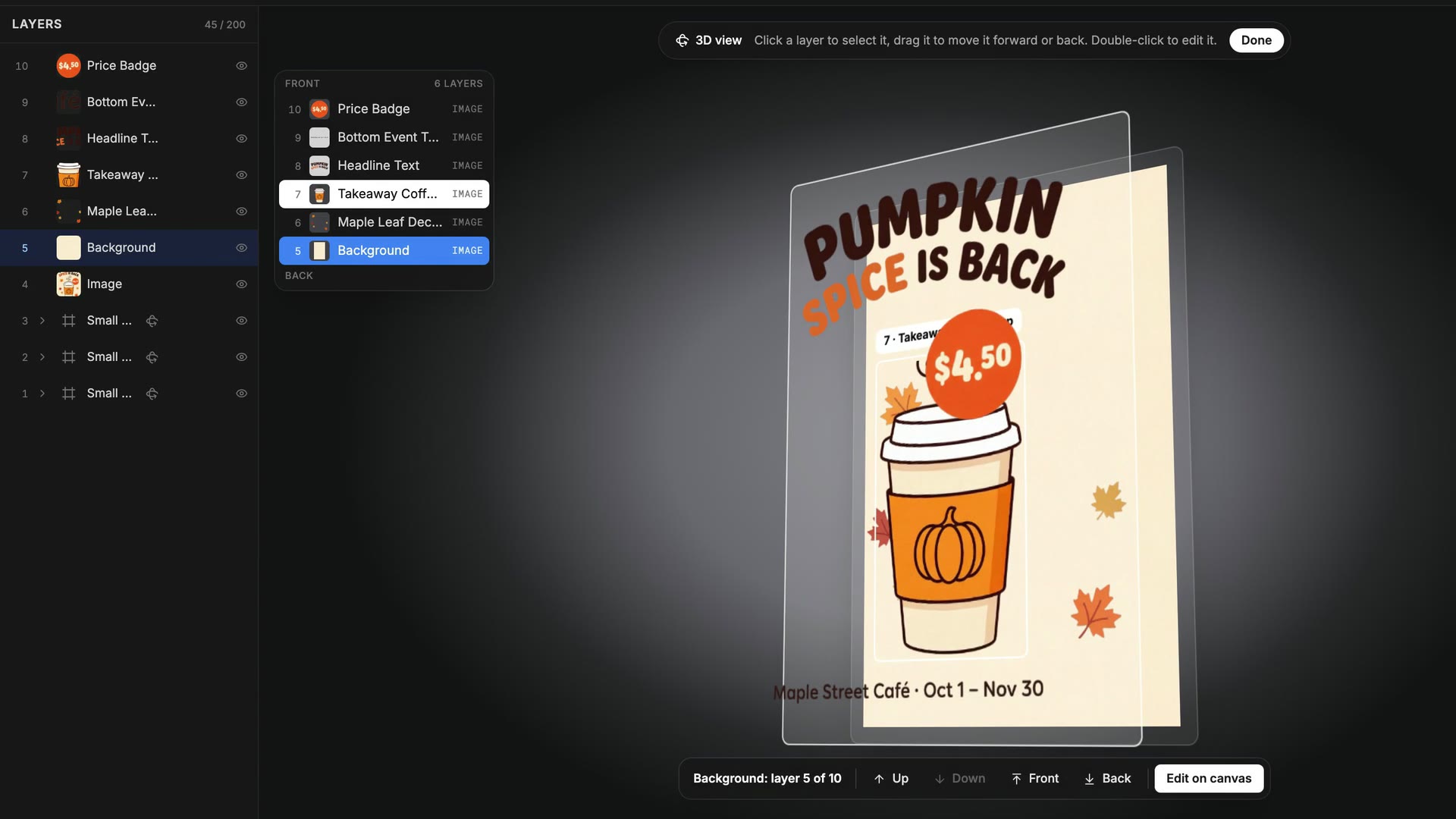
Task: Click PUMPKIN headline in 3D preview
Action: [x=933, y=227]
